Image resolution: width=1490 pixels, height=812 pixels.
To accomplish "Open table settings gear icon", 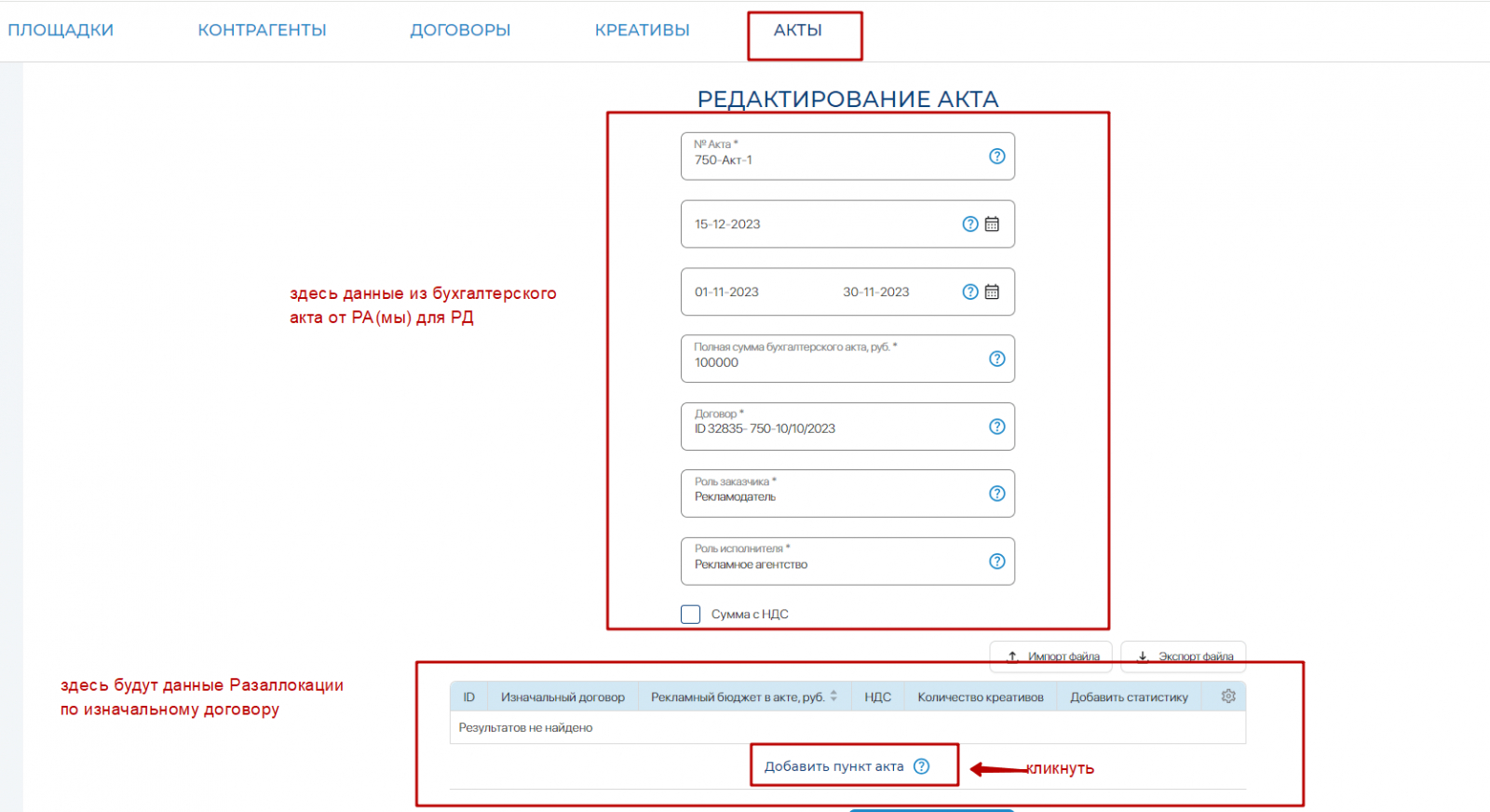I will [1228, 697].
